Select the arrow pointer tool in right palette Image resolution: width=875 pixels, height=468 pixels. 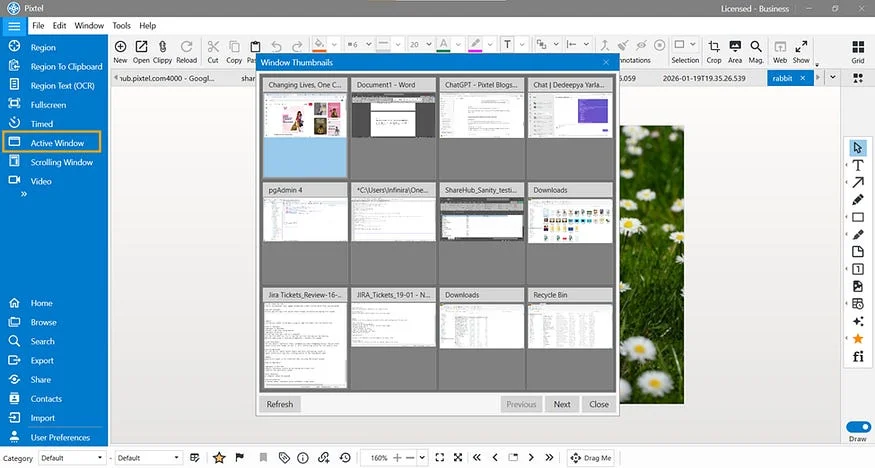point(858,147)
